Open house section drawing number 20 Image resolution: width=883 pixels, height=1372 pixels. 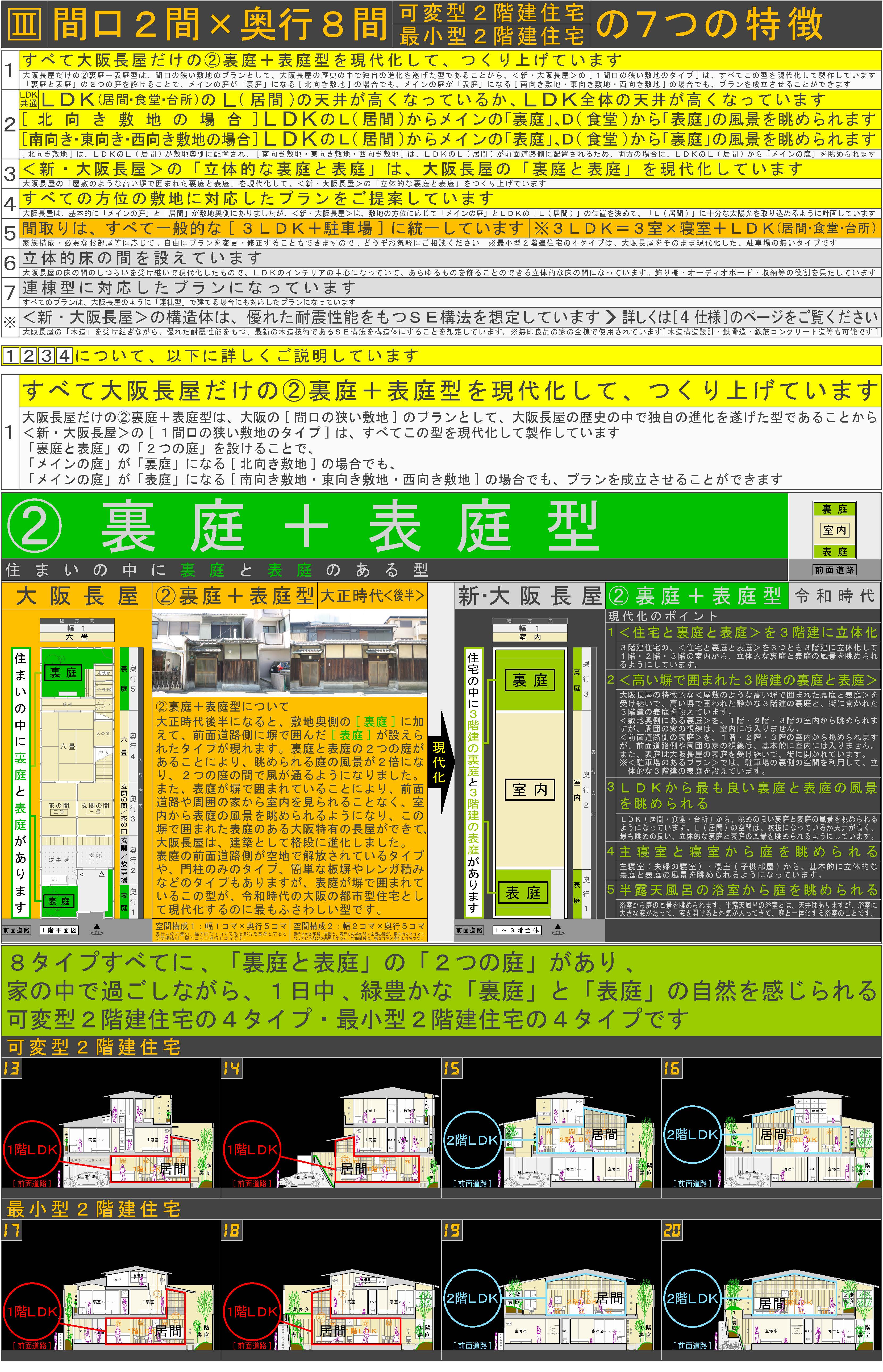coord(771,1291)
